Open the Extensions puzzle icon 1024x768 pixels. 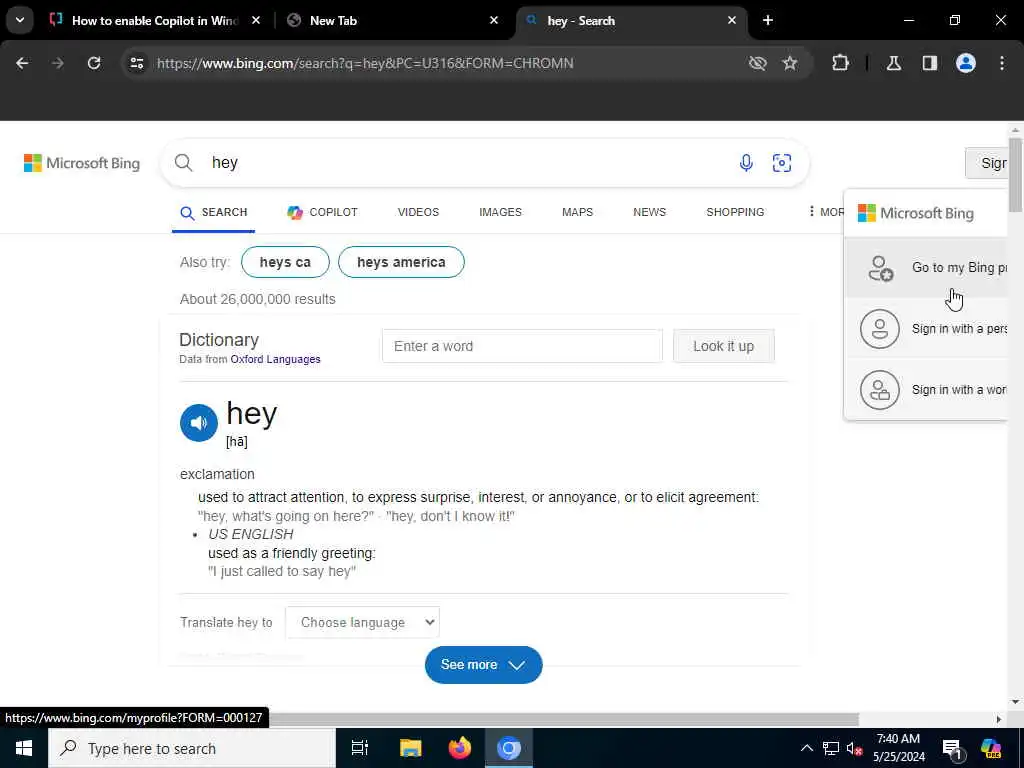click(840, 63)
